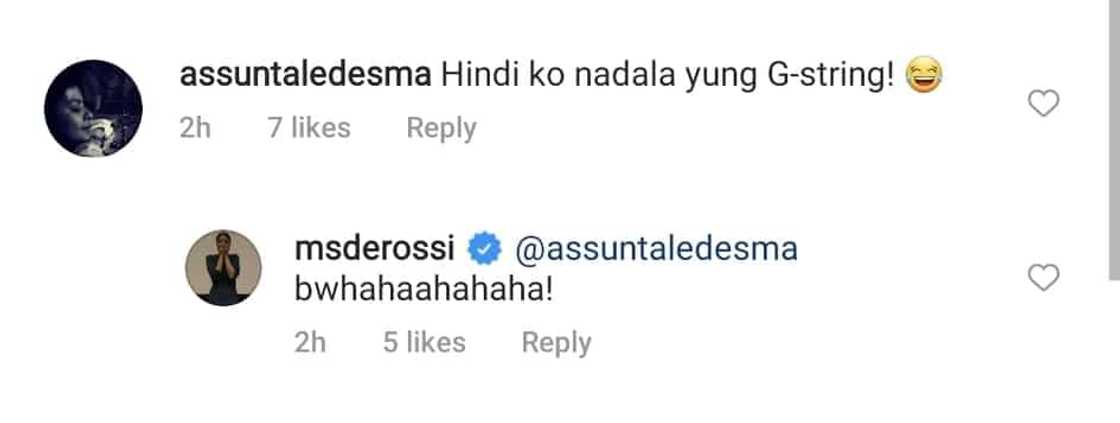Click the @assuntaledesma mention in the reply

[x=655, y=249]
